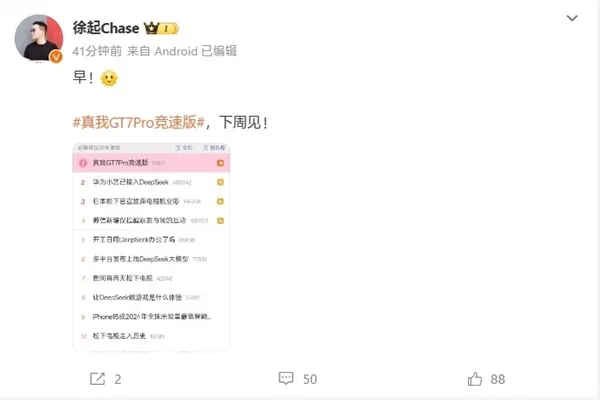Click the repost share icon

pyautogui.click(x=97, y=379)
